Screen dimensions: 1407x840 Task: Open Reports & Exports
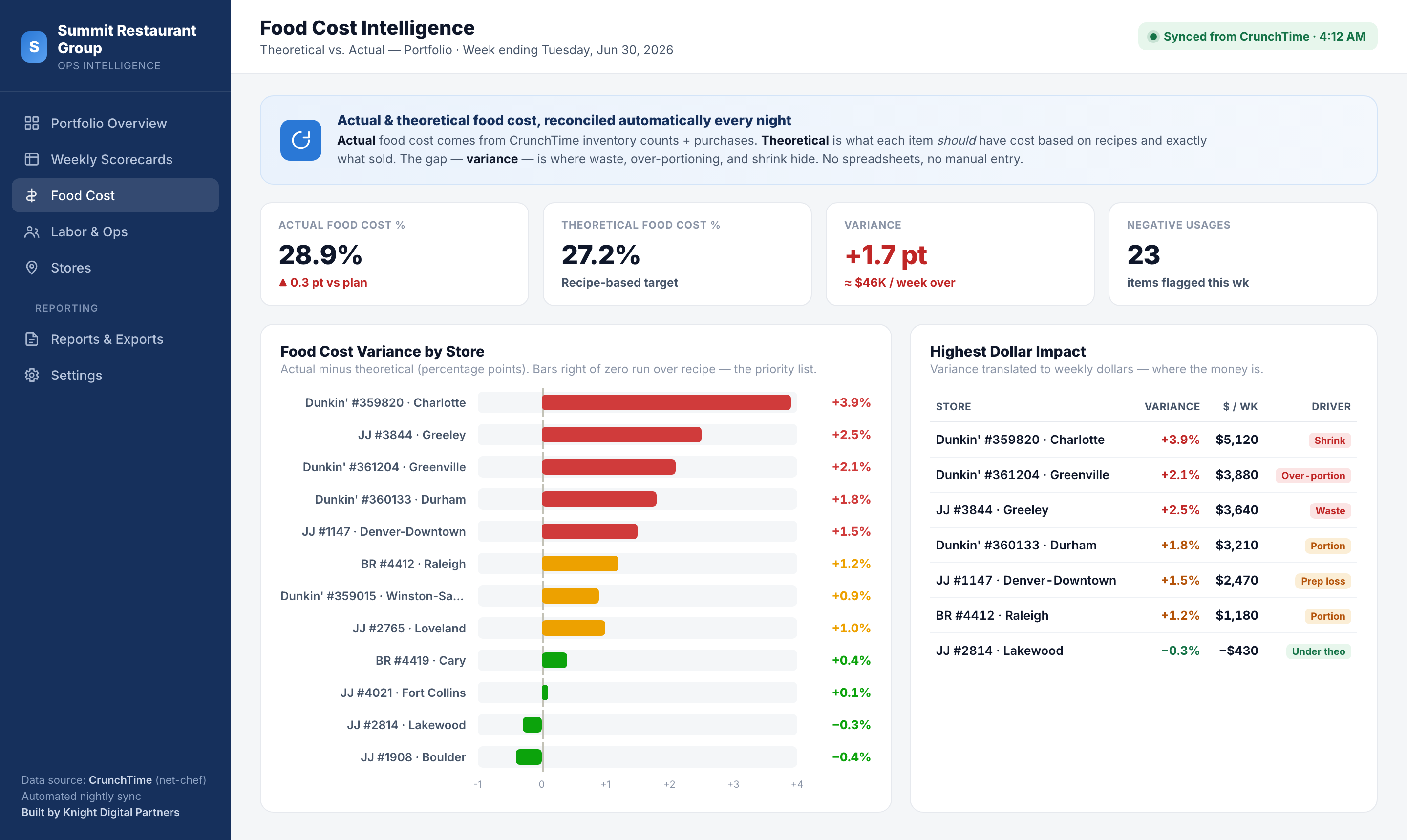click(115, 339)
